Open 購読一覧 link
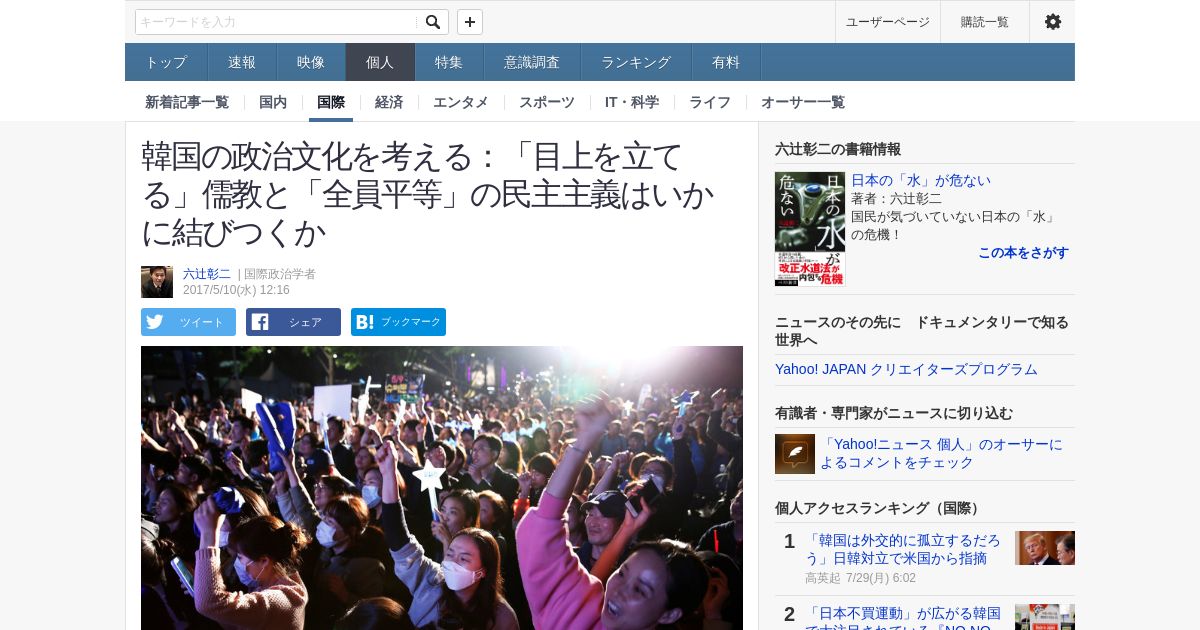This screenshot has height=630, width=1200. click(985, 22)
